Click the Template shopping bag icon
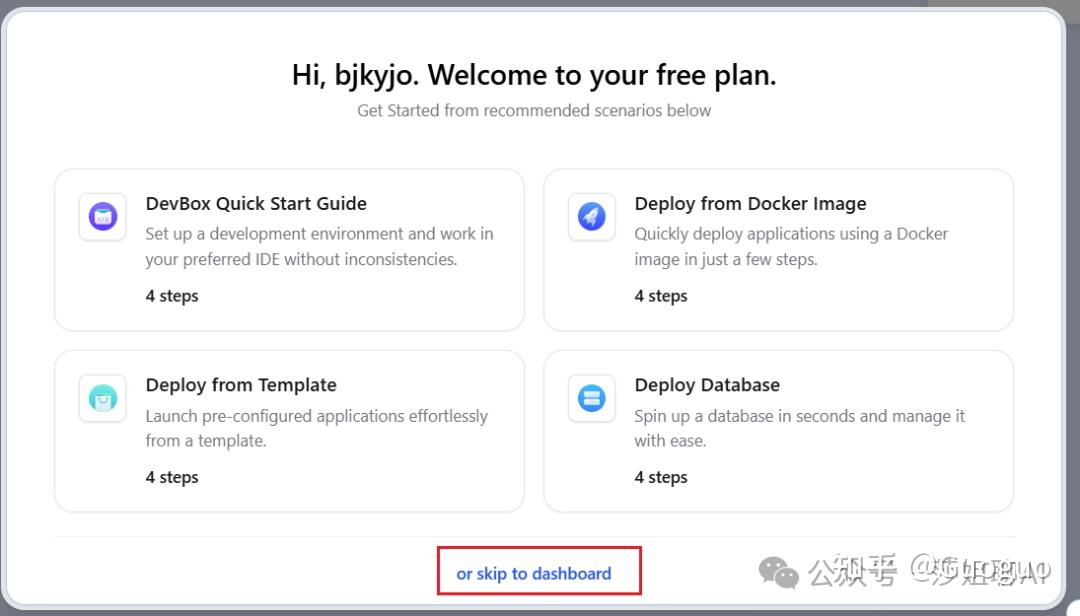Viewport: 1080px width, 616px height. (x=103, y=399)
